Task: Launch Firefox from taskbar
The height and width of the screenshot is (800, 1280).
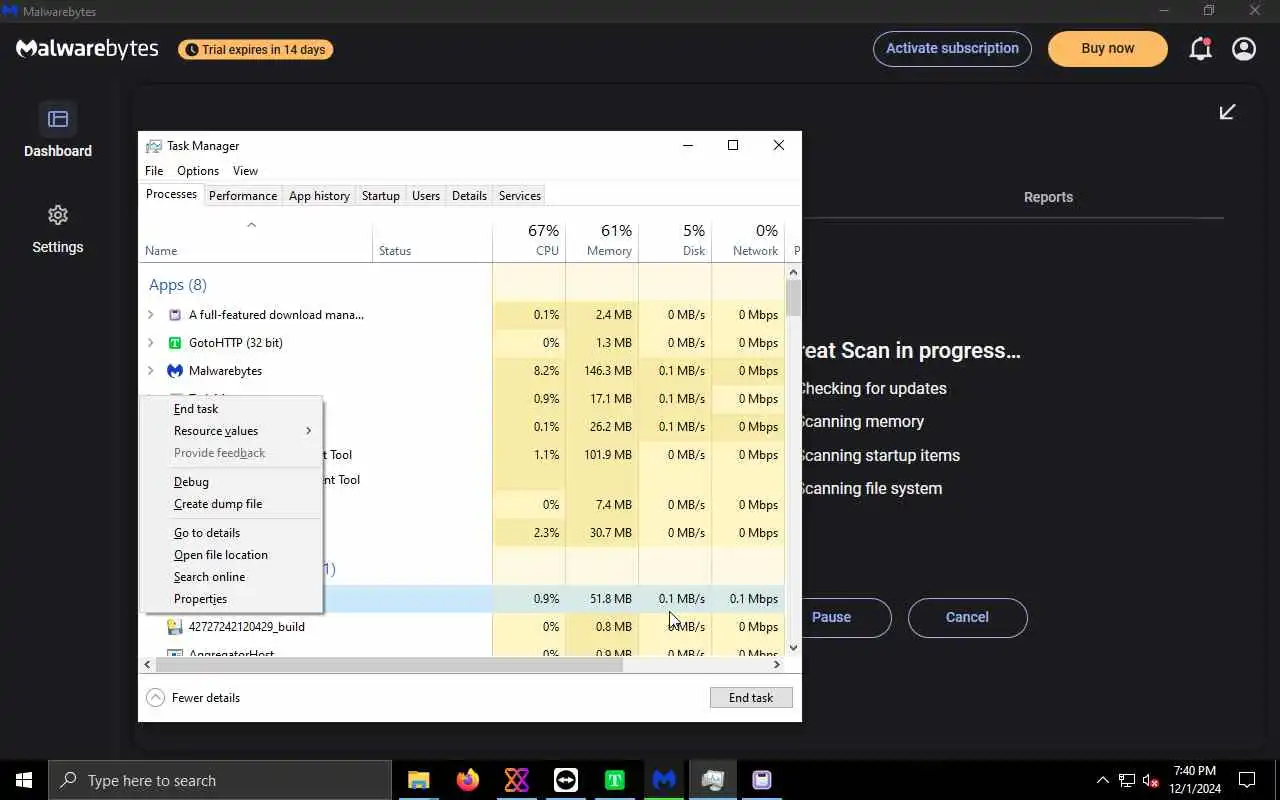Action: coord(468,780)
